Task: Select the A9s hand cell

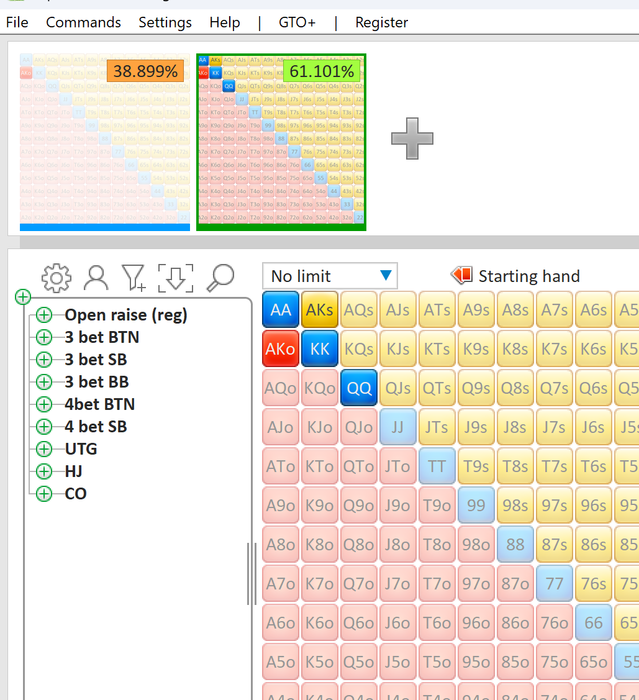Action: [476, 309]
